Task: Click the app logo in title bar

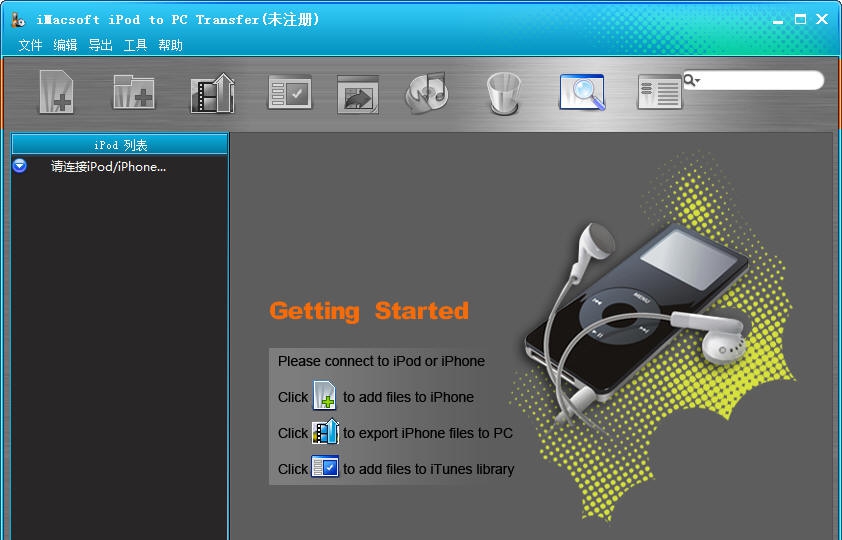Action: [x=17, y=20]
